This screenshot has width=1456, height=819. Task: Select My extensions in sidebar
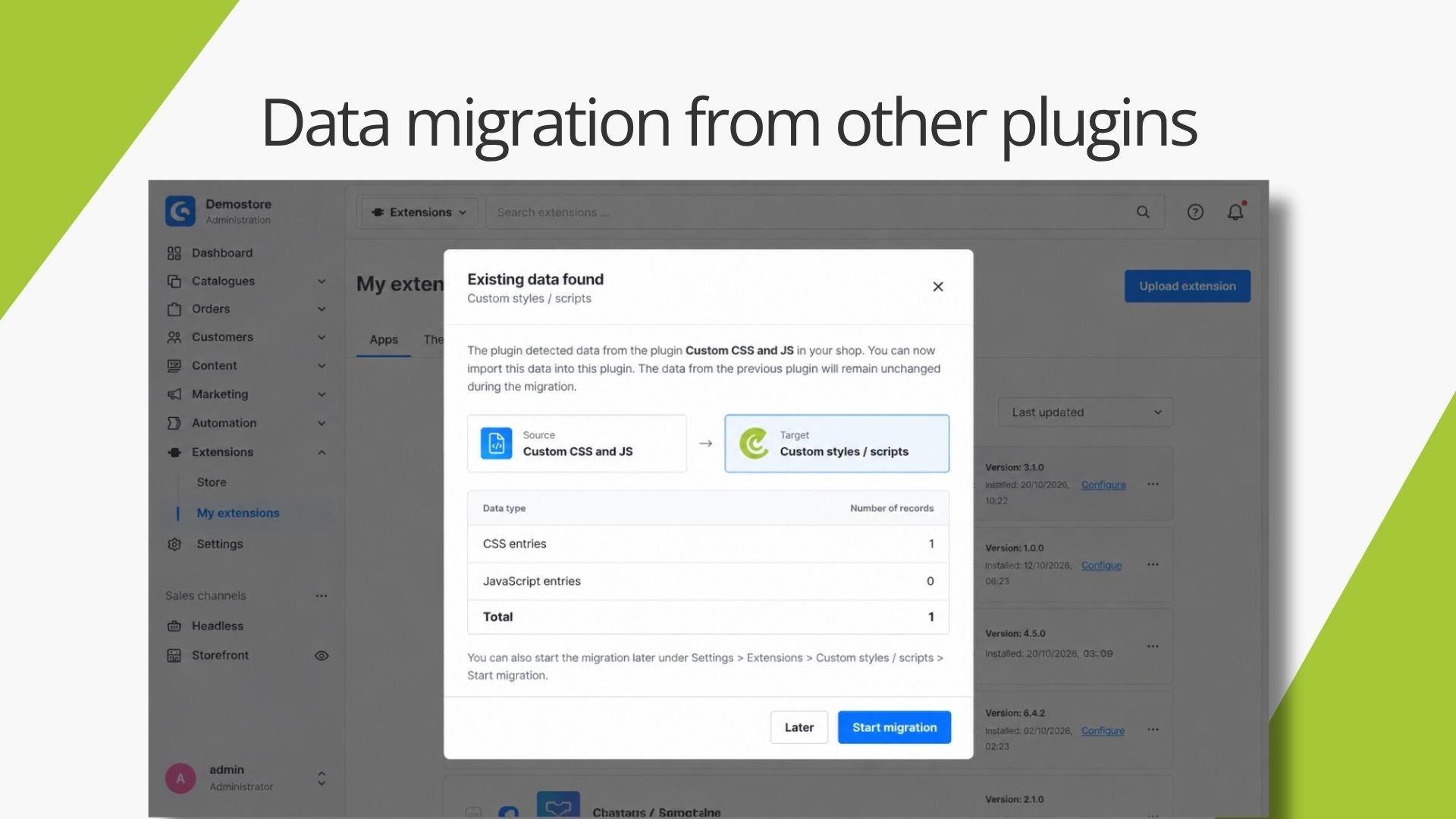[x=238, y=513]
